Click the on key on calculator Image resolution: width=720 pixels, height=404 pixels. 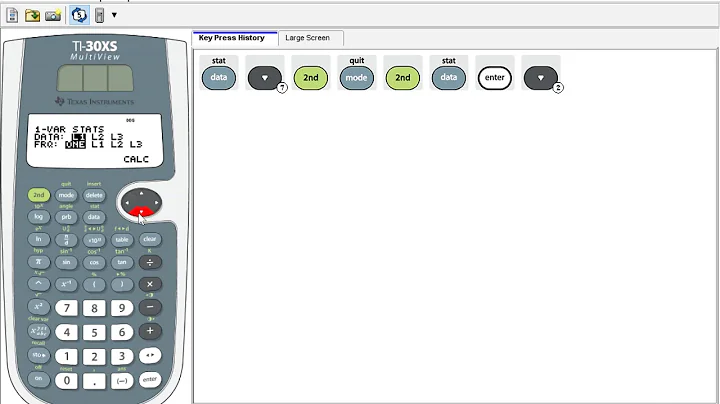[x=39, y=379]
